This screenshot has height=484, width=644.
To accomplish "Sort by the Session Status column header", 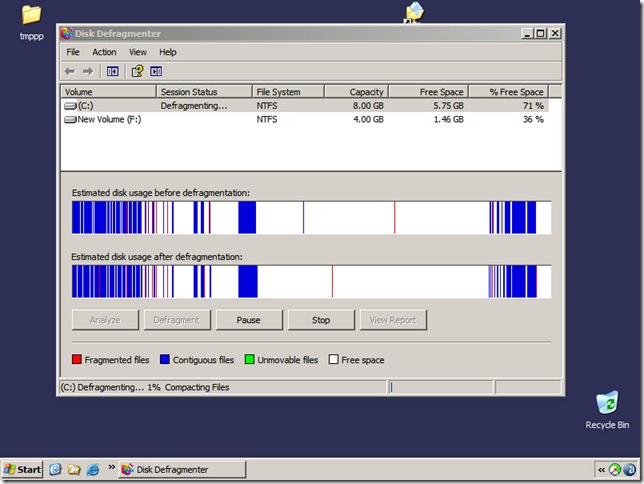I will [204, 92].
